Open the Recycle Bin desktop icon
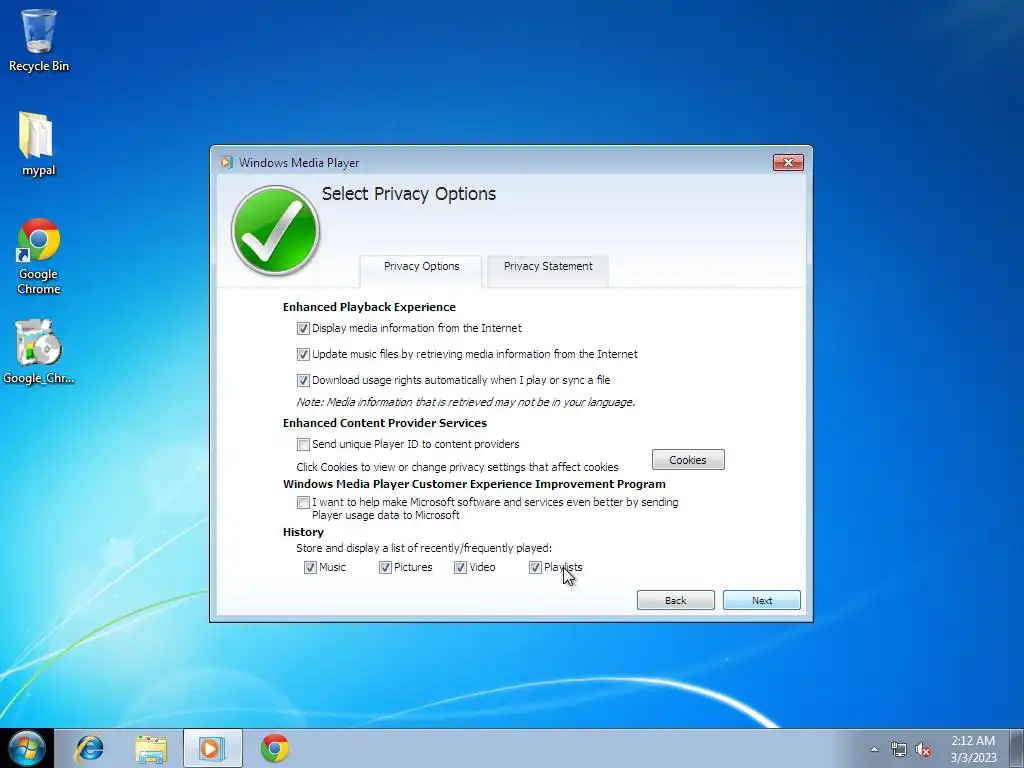1024x768 pixels. 39,40
